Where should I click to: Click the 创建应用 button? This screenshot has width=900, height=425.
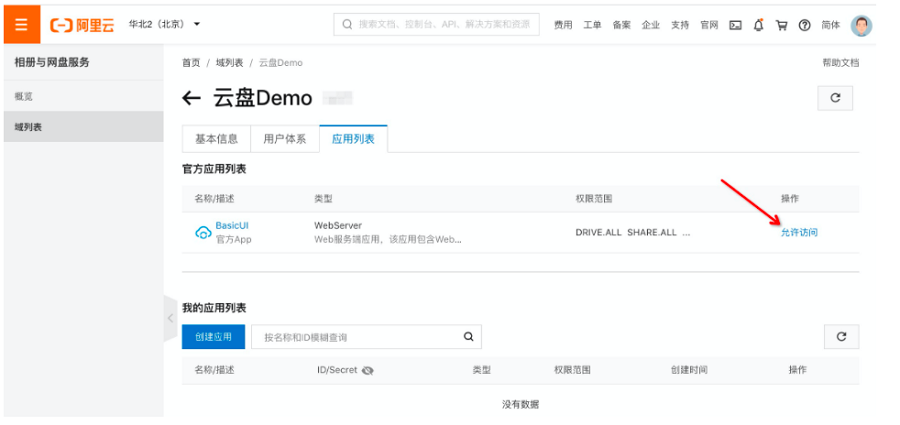click(x=213, y=337)
